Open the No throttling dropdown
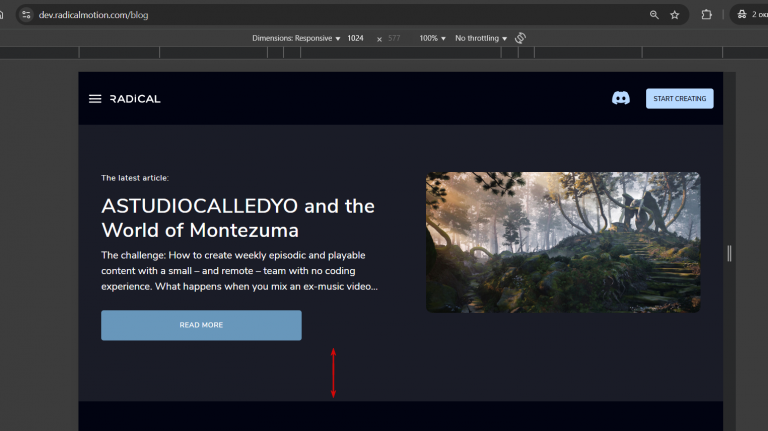This screenshot has width=768, height=431. [x=480, y=38]
